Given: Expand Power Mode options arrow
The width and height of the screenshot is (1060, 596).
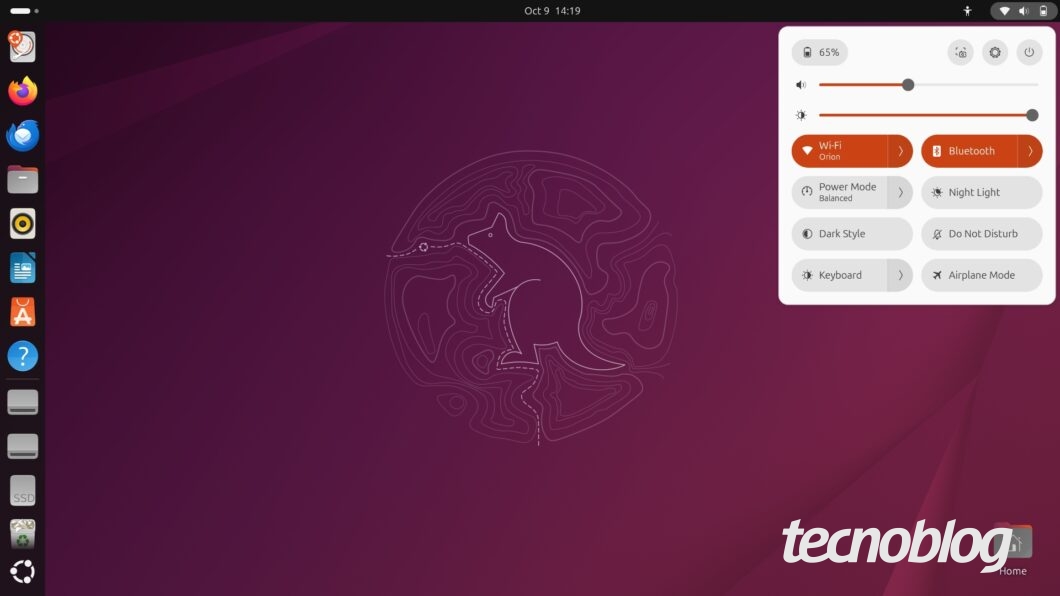Looking at the screenshot, I should (x=900, y=193).
